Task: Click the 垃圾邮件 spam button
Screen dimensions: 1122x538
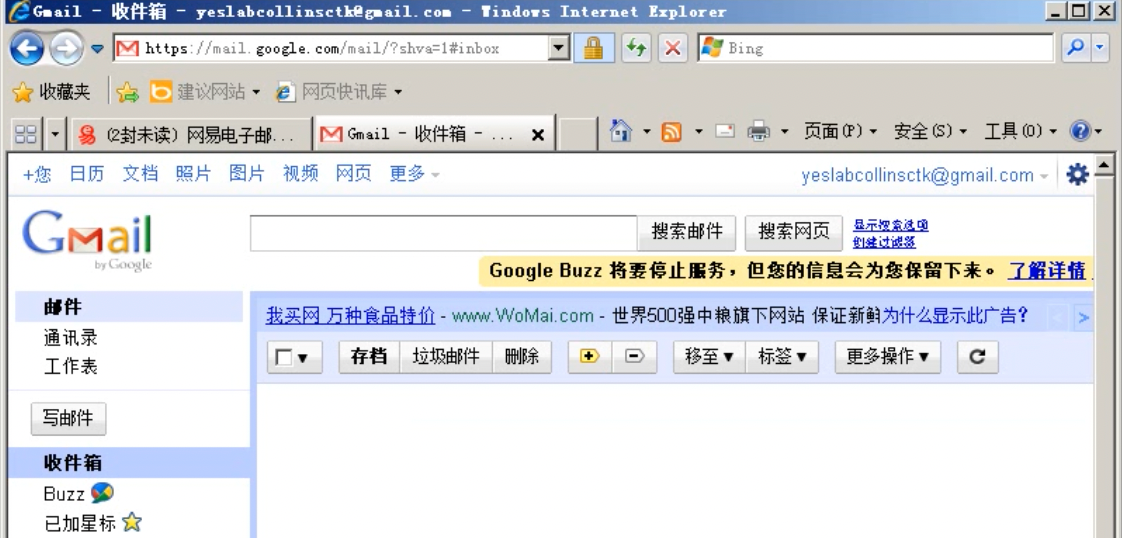Action: (446, 356)
